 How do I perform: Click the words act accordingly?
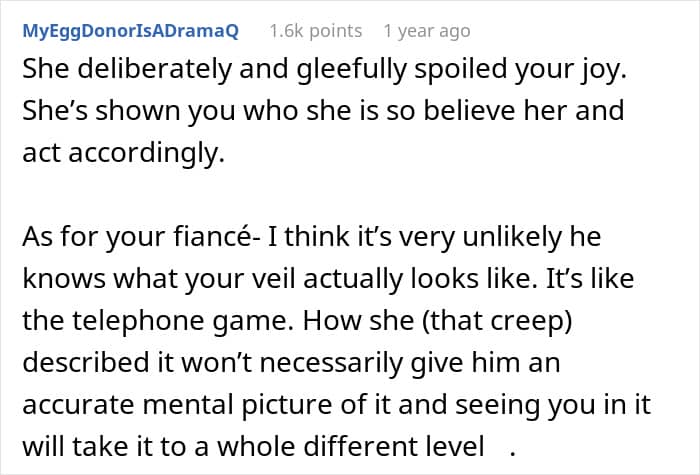point(123,153)
